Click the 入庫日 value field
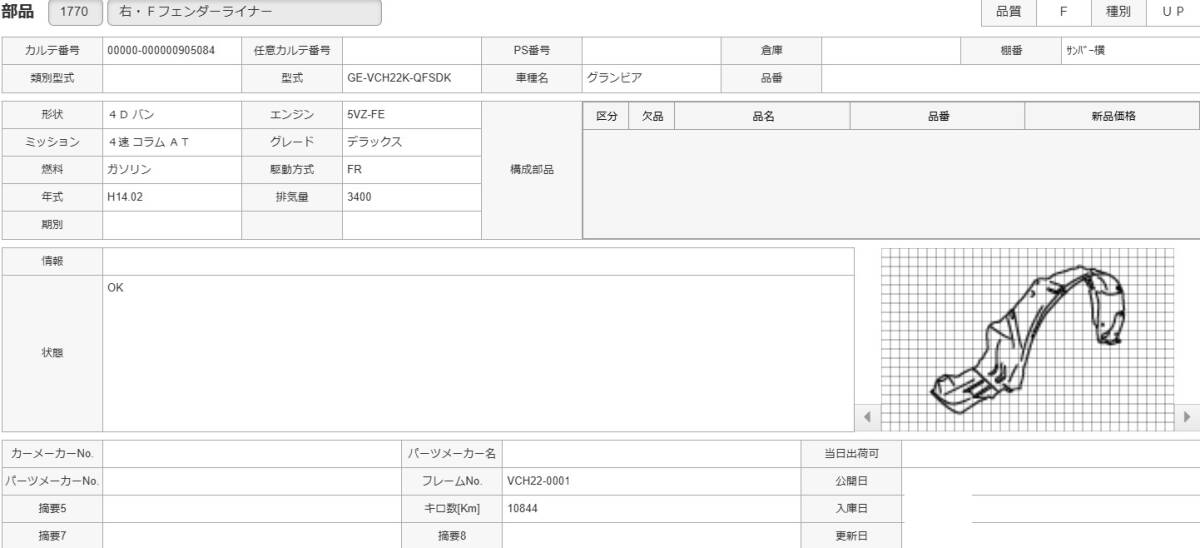The height and width of the screenshot is (548, 1200). [x=1050, y=508]
